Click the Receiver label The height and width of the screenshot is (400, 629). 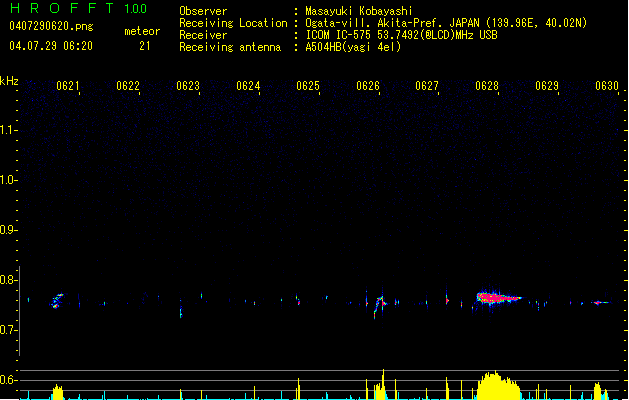point(203,35)
